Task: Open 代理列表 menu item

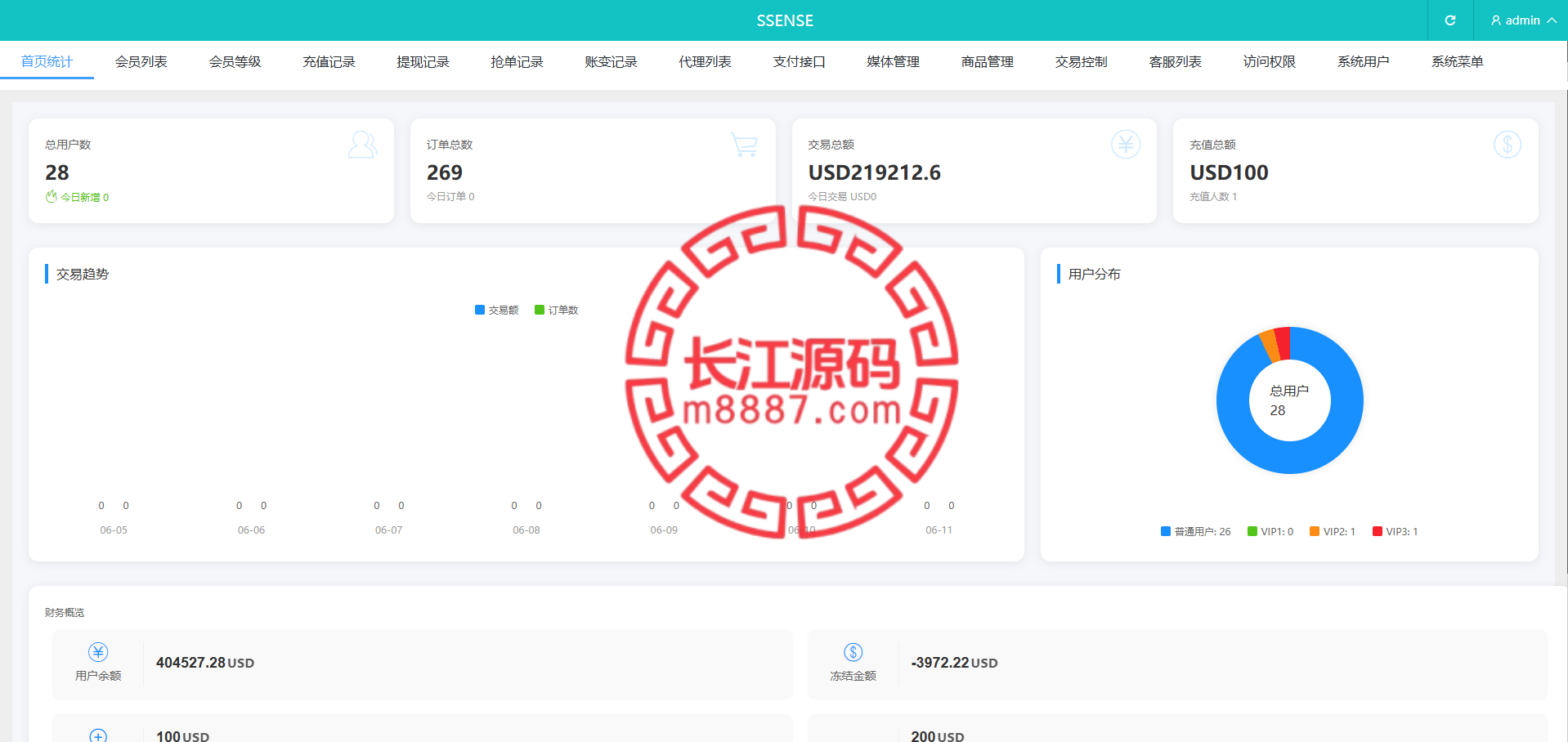Action: [x=705, y=61]
